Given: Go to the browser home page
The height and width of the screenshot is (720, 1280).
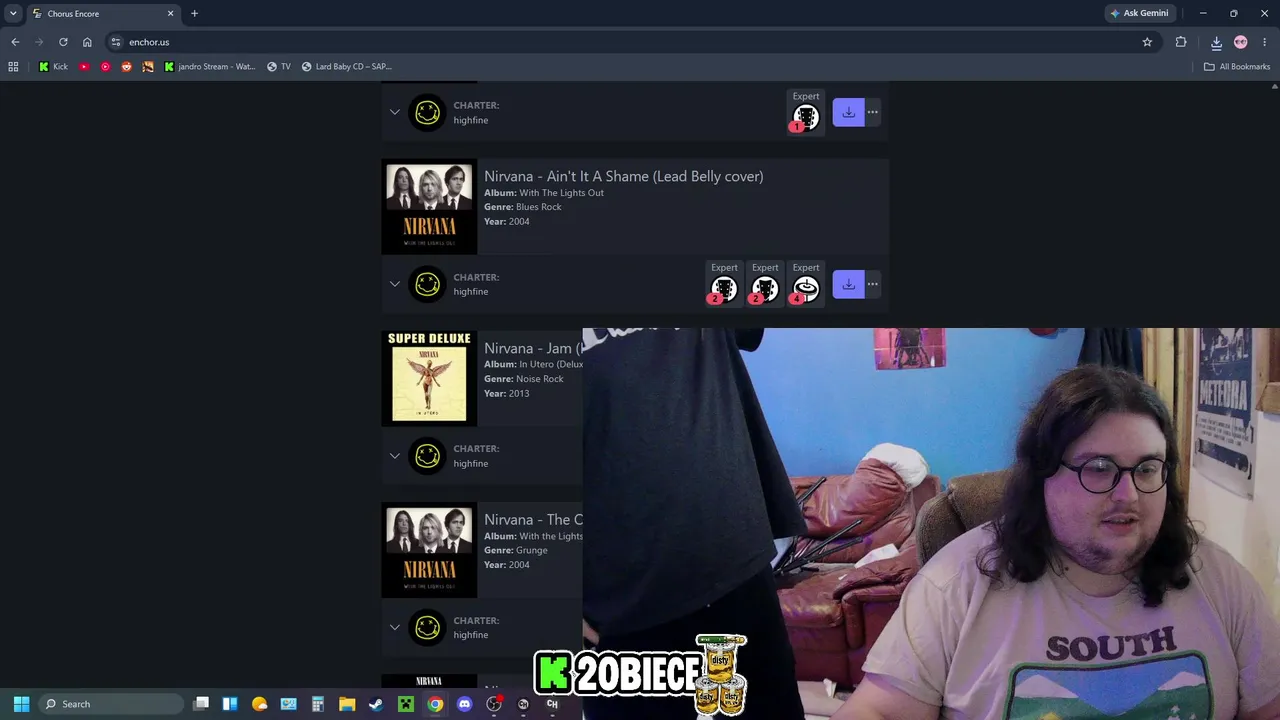Looking at the screenshot, I should pyautogui.click(x=87, y=42).
